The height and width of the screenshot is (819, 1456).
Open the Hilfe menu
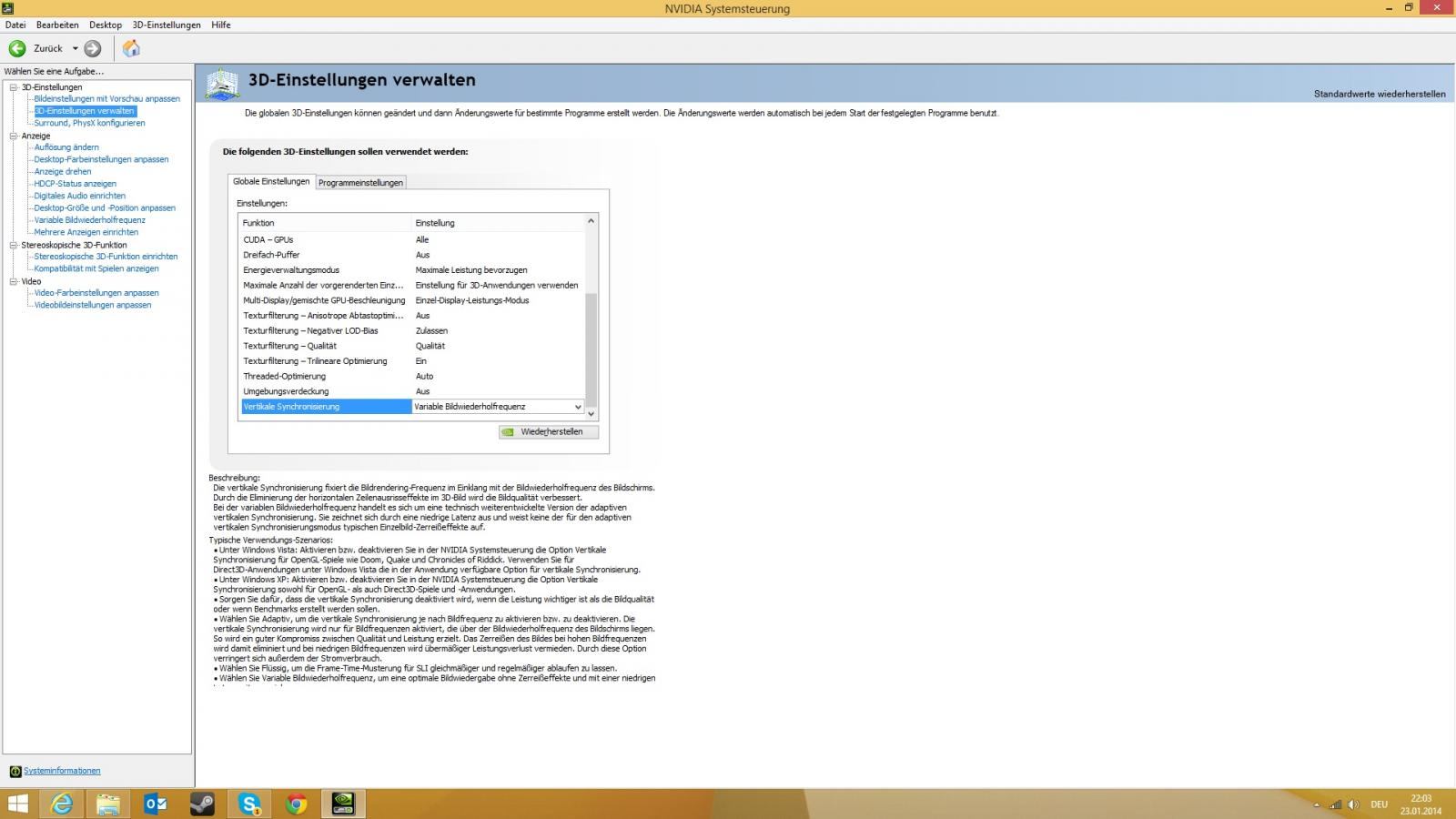click(x=221, y=25)
